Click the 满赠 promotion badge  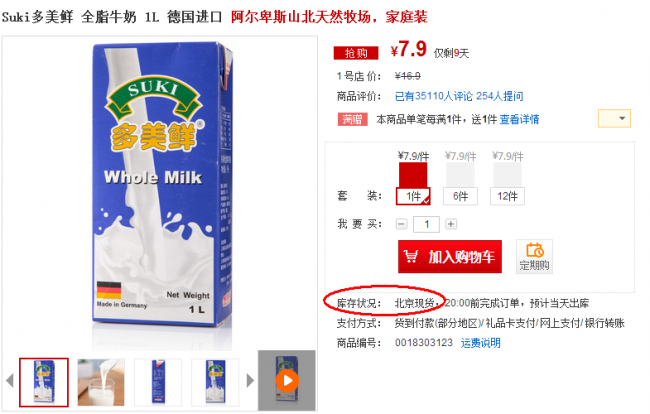[x=352, y=119]
